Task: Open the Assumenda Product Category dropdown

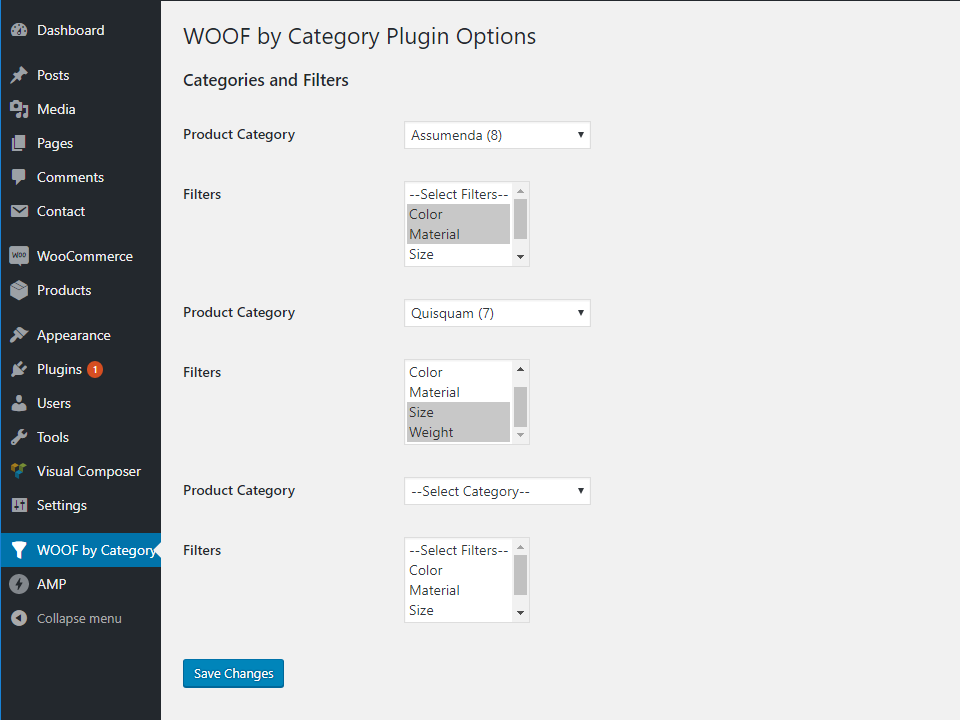Action: pos(496,135)
